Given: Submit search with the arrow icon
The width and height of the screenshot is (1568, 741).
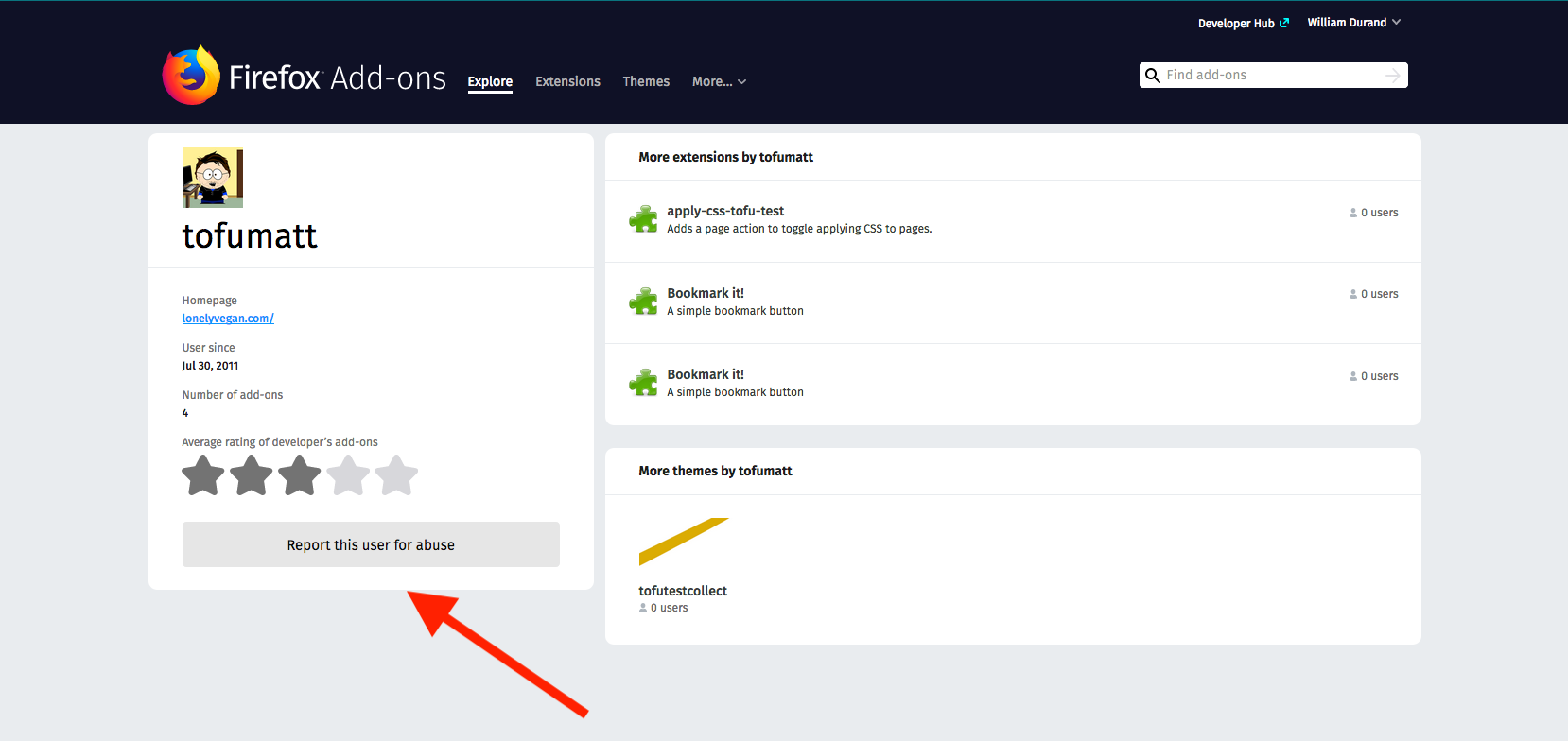Looking at the screenshot, I should pos(1392,76).
